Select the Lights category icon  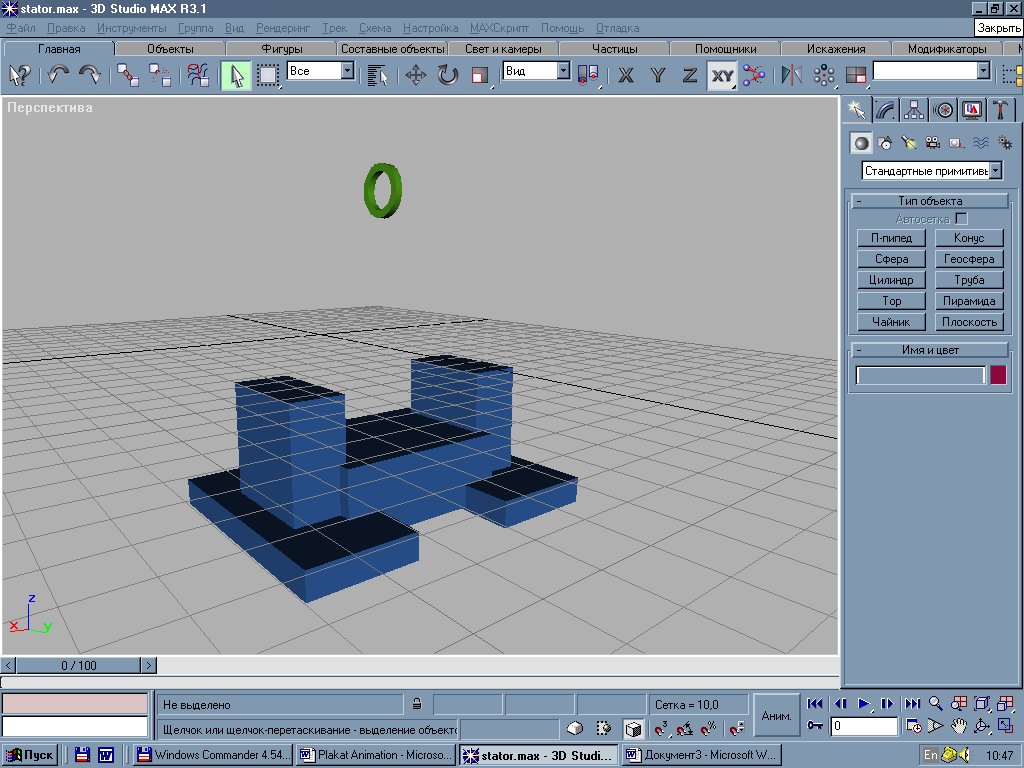coord(909,142)
